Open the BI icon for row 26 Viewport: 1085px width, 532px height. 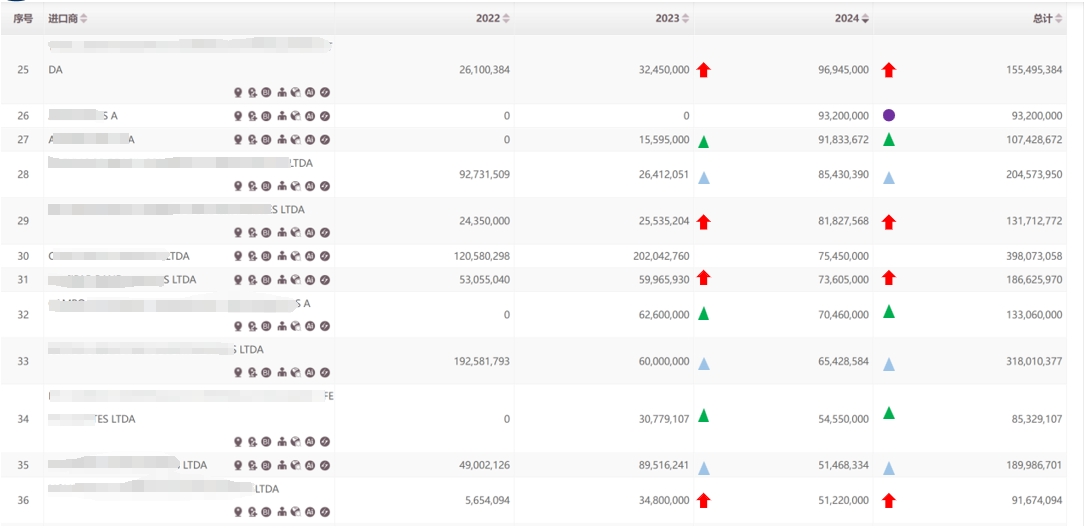point(267,116)
